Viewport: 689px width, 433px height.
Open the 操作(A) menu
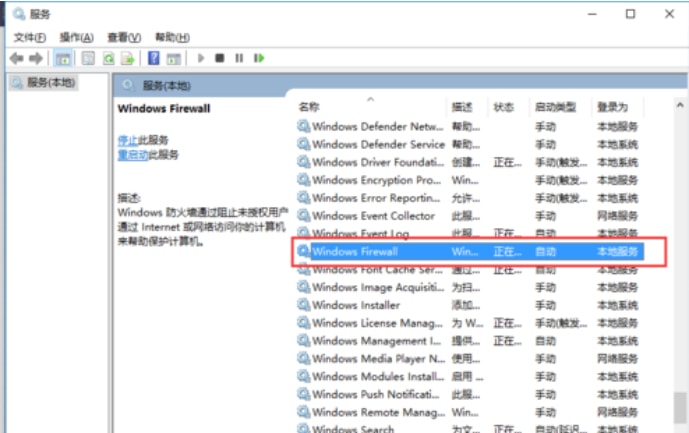pos(76,37)
